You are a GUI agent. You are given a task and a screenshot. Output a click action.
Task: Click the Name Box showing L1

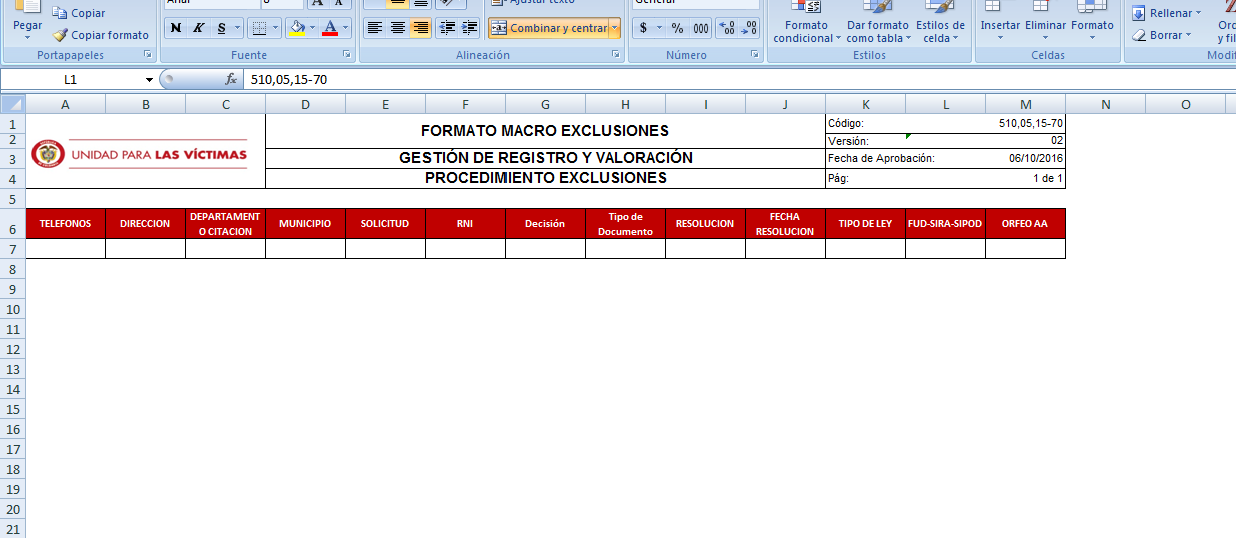tap(72, 79)
